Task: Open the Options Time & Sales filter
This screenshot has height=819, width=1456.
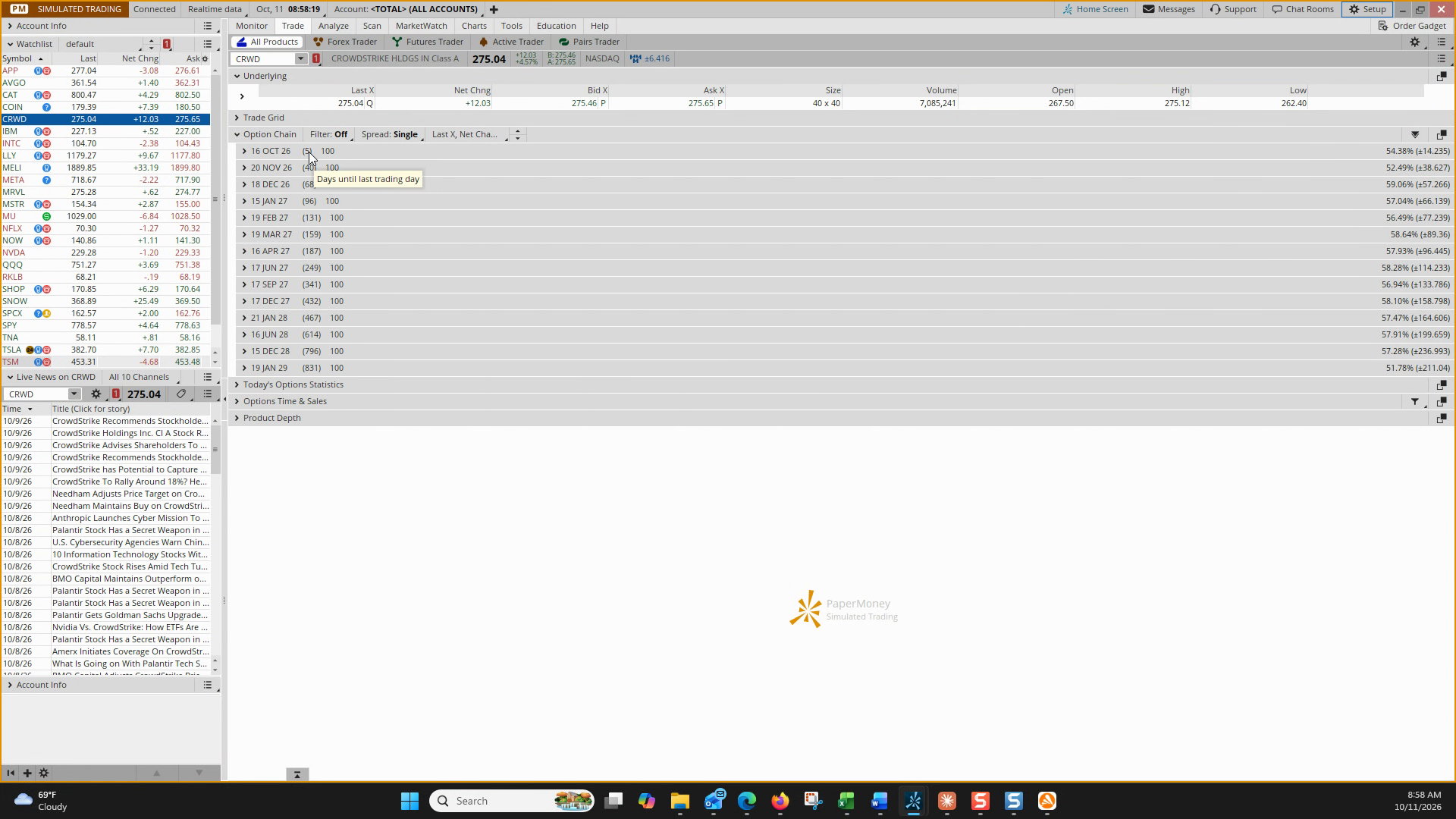Action: point(1415,402)
